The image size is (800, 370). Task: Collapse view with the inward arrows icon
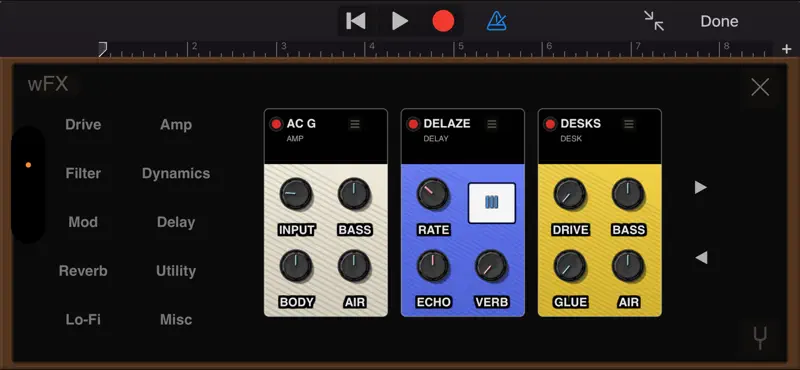pos(654,21)
